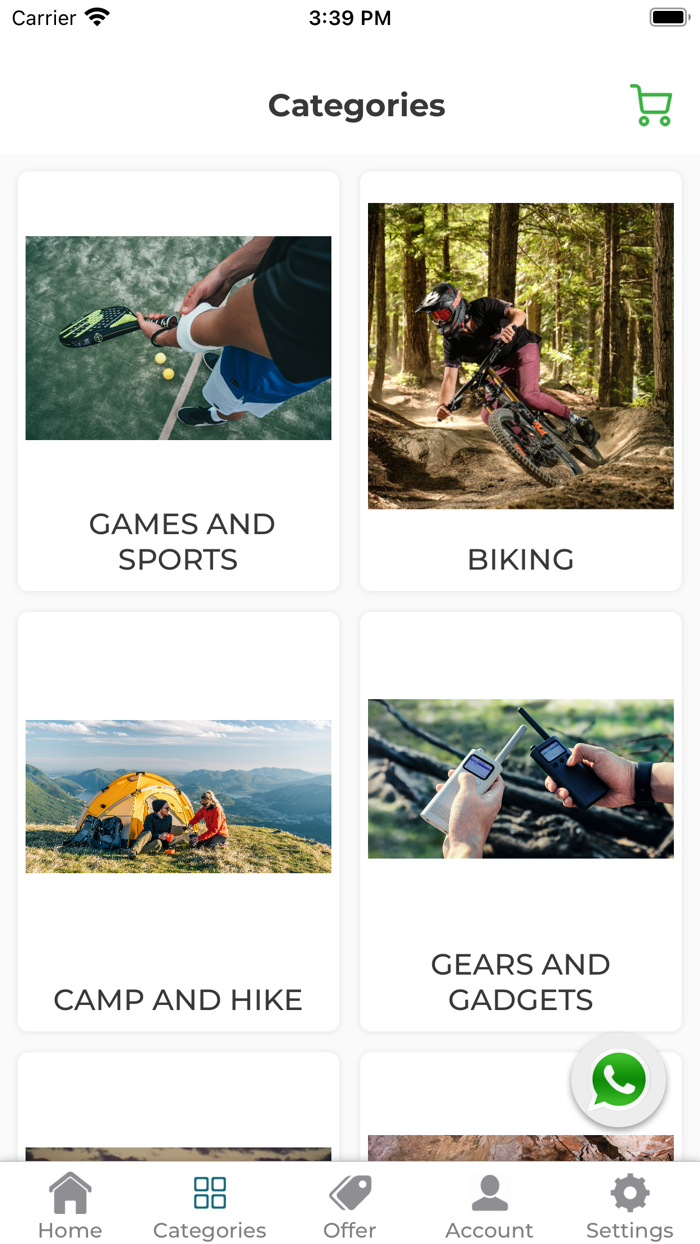700x1244 pixels.
Task: Tap the Offer tag icon
Action: tap(350, 1193)
